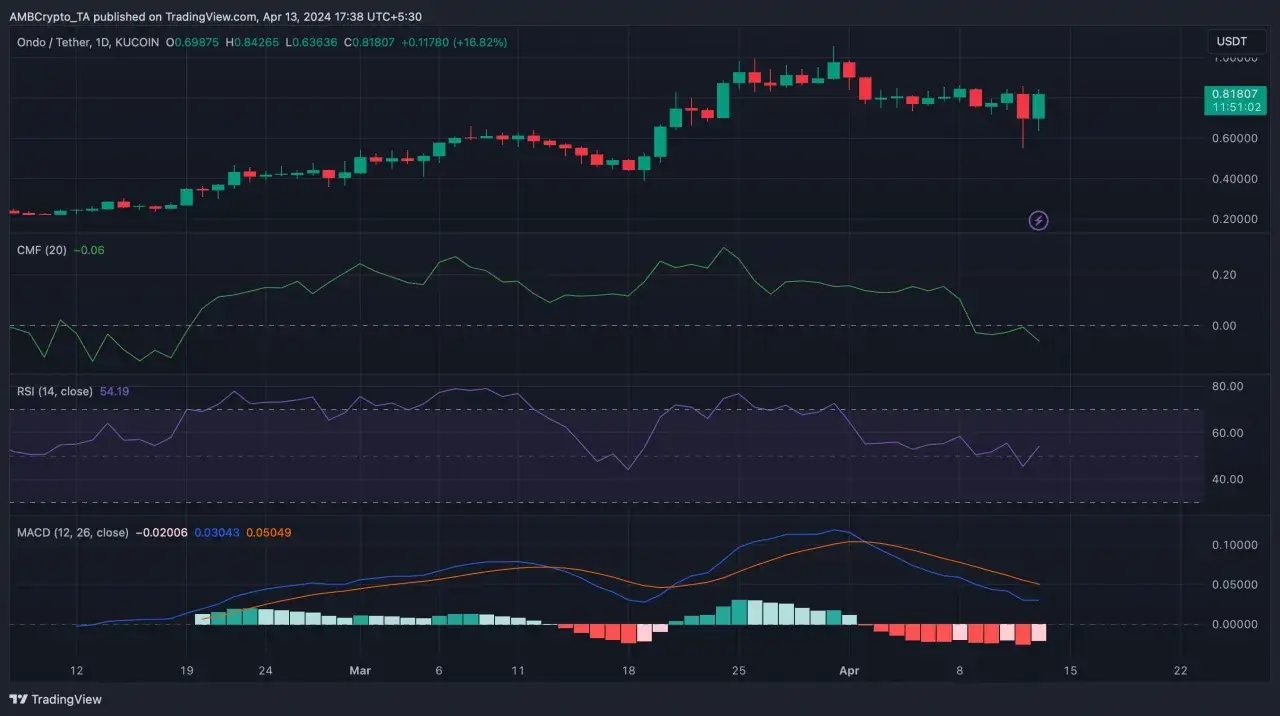Open the USDT currency selector

coord(1231,42)
